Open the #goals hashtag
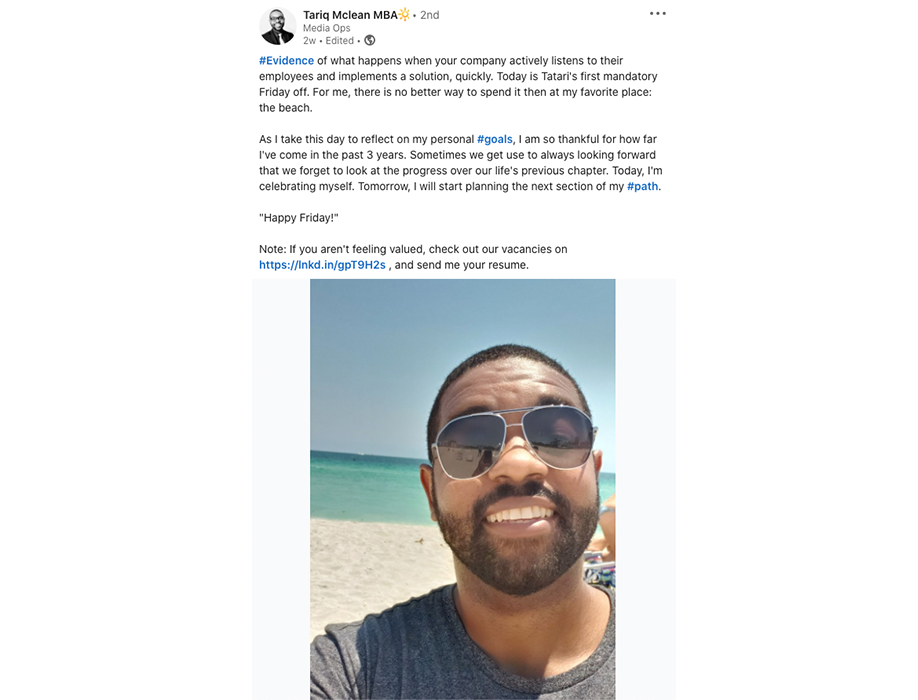The height and width of the screenshot is (700, 918). [495, 139]
